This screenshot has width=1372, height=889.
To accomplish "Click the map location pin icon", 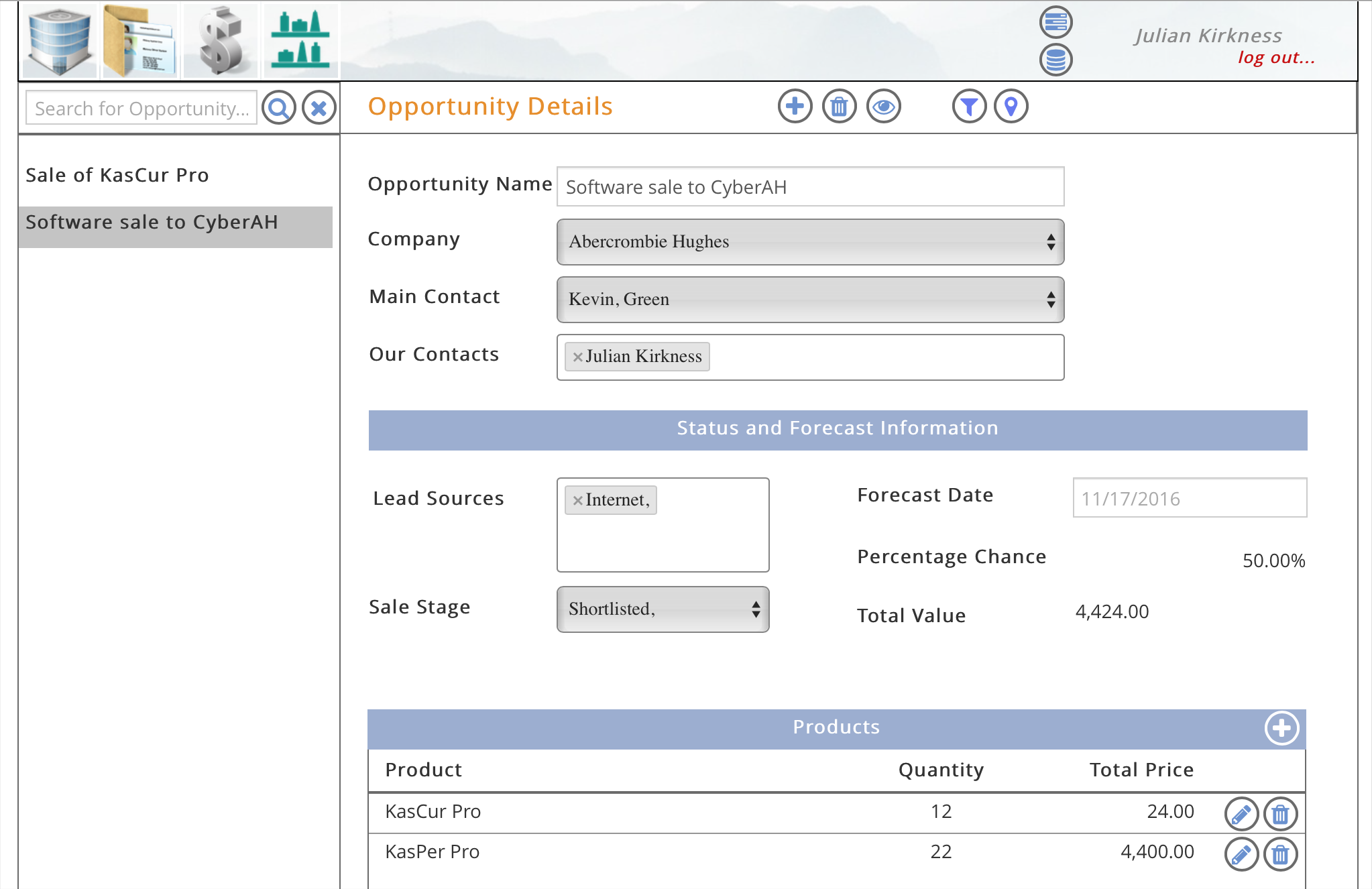I will tap(1011, 107).
